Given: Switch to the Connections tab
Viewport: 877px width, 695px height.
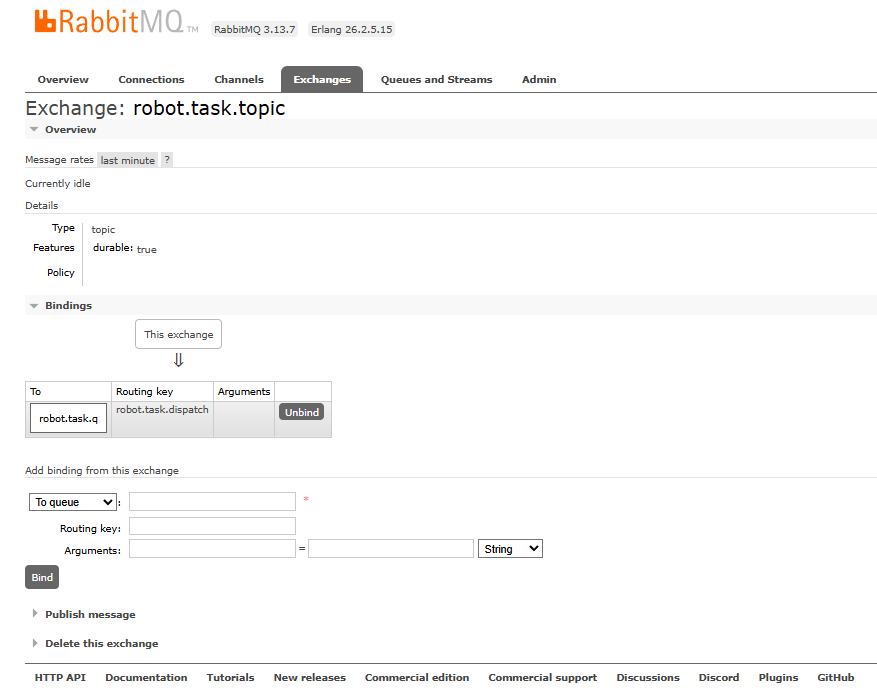Looking at the screenshot, I should point(152,79).
